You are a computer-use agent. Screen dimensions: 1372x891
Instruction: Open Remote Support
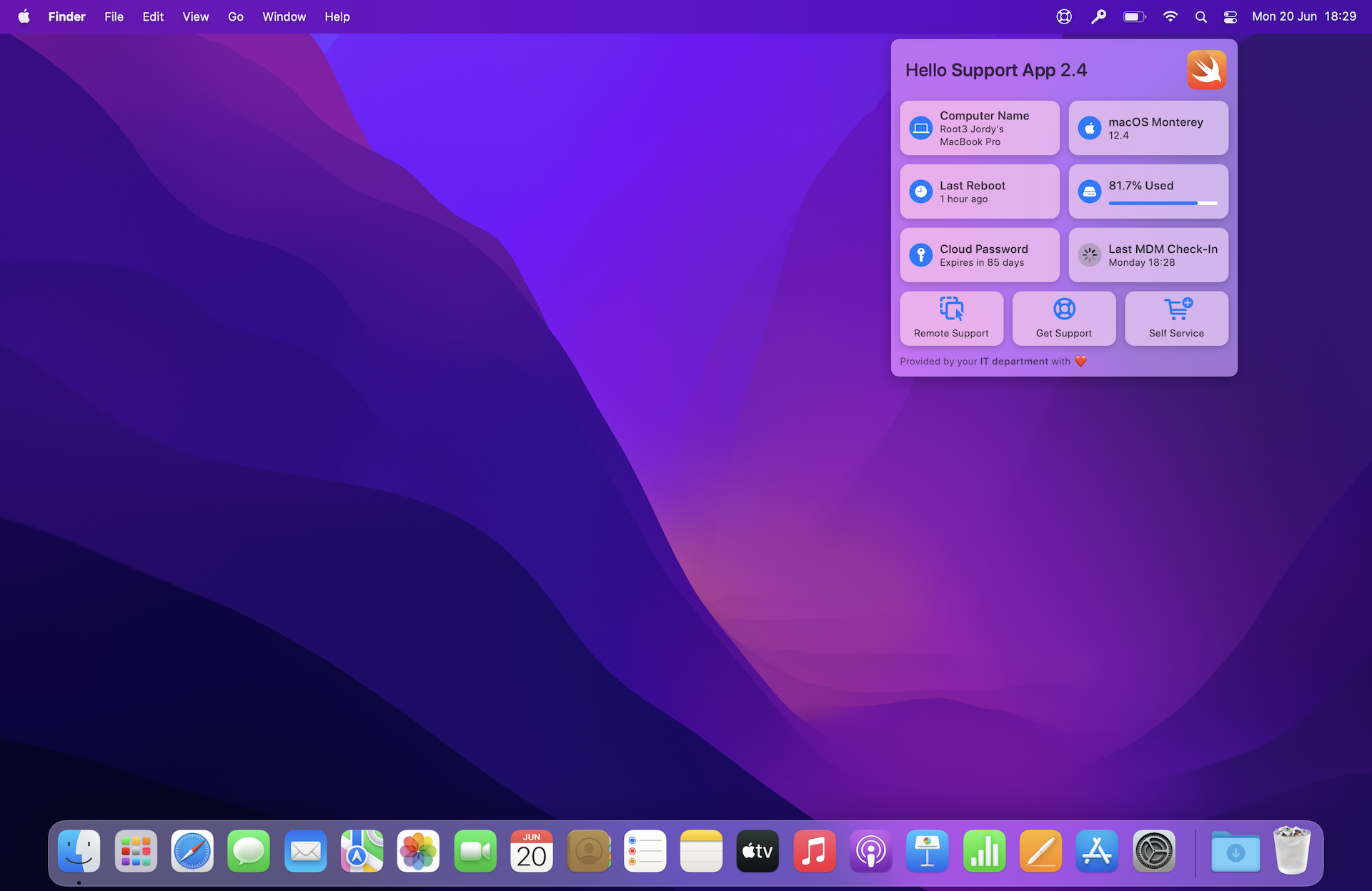(x=952, y=319)
